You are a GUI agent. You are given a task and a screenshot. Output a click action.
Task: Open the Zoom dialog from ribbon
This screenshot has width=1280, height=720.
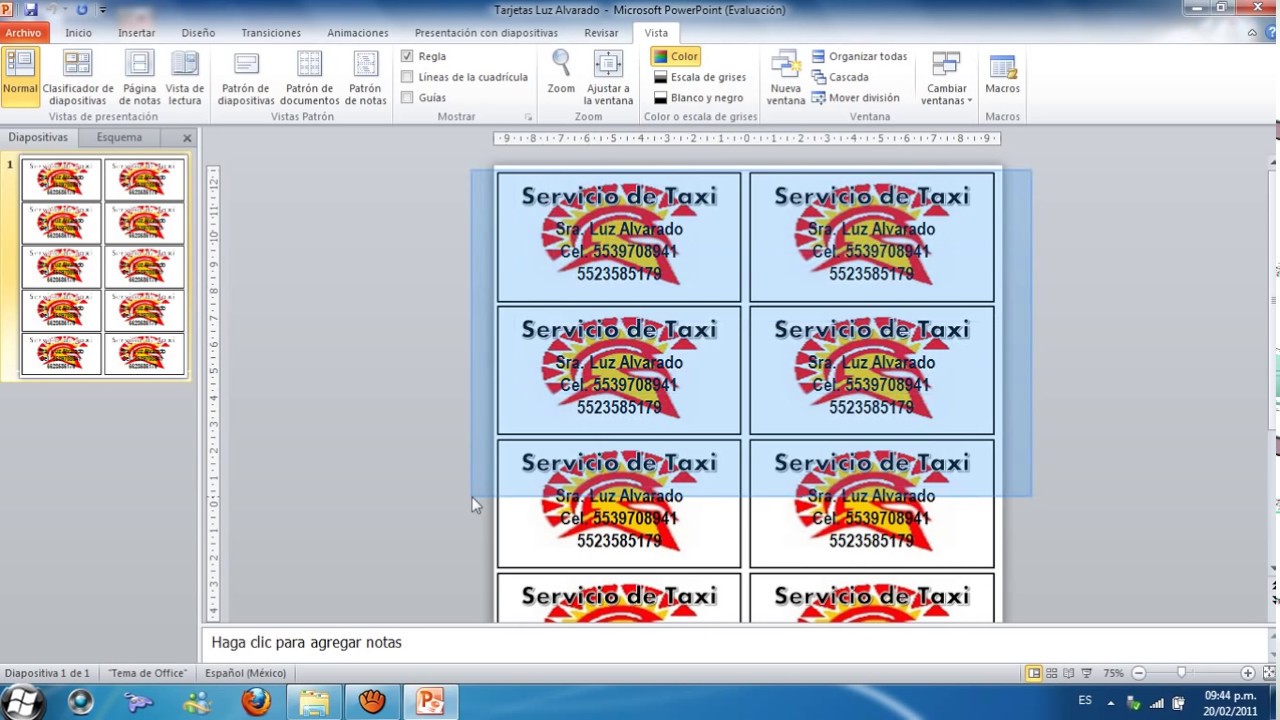click(561, 73)
